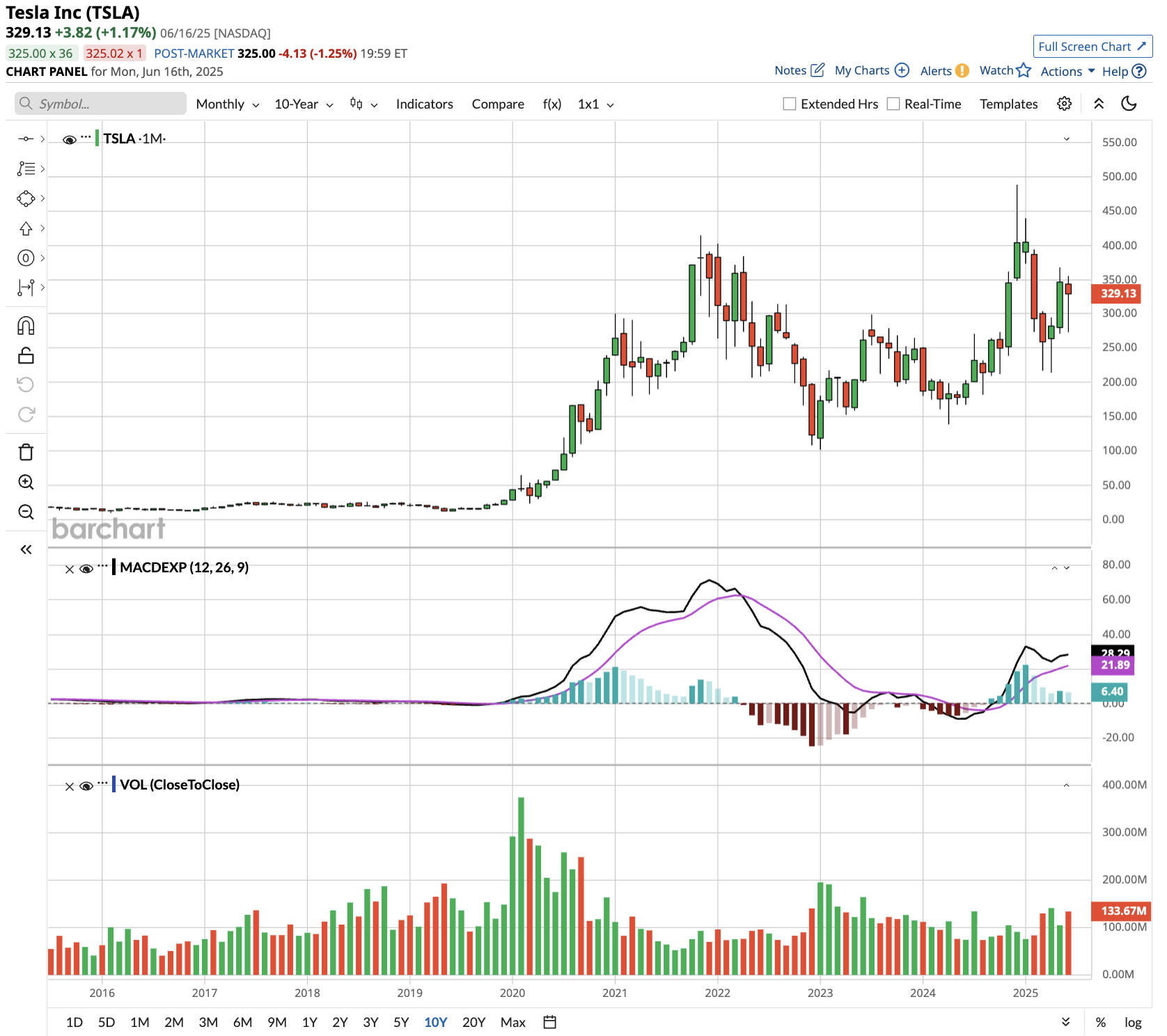
Task: Click the redo arrow icon
Action: click(26, 414)
